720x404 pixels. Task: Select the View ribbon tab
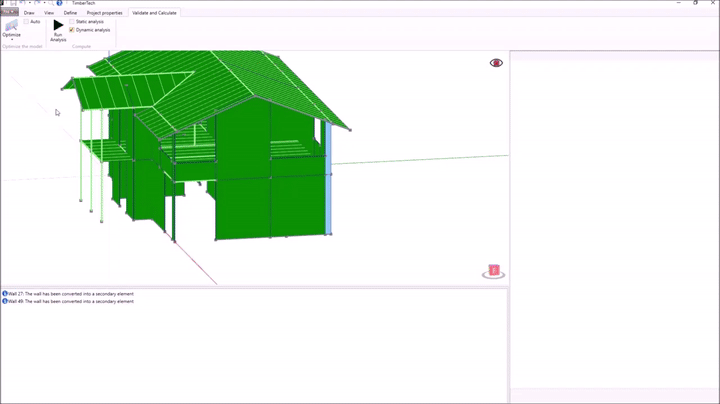(49, 13)
